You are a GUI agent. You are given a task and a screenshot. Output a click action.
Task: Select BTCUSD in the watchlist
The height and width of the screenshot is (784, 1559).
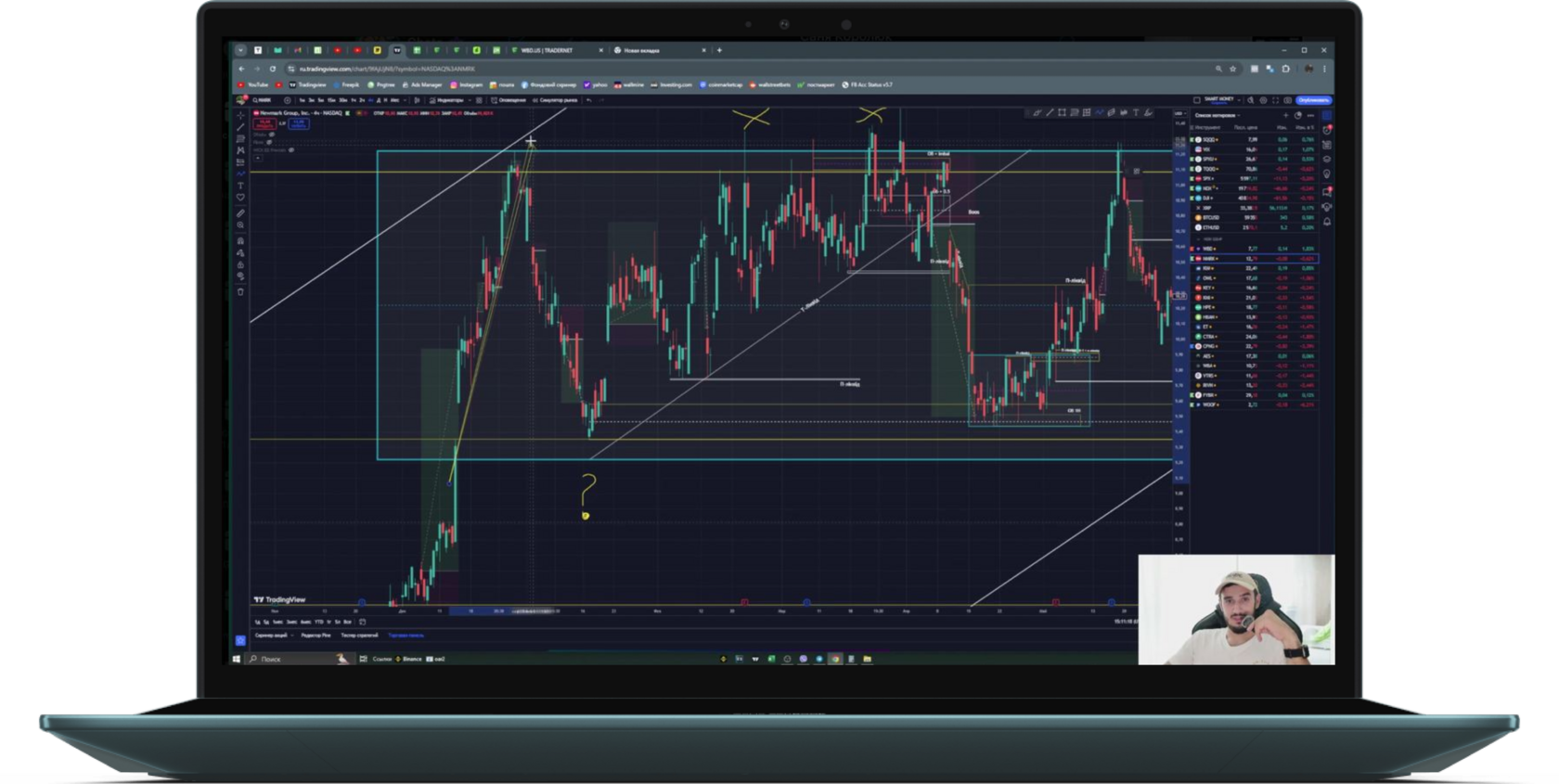1211,217
